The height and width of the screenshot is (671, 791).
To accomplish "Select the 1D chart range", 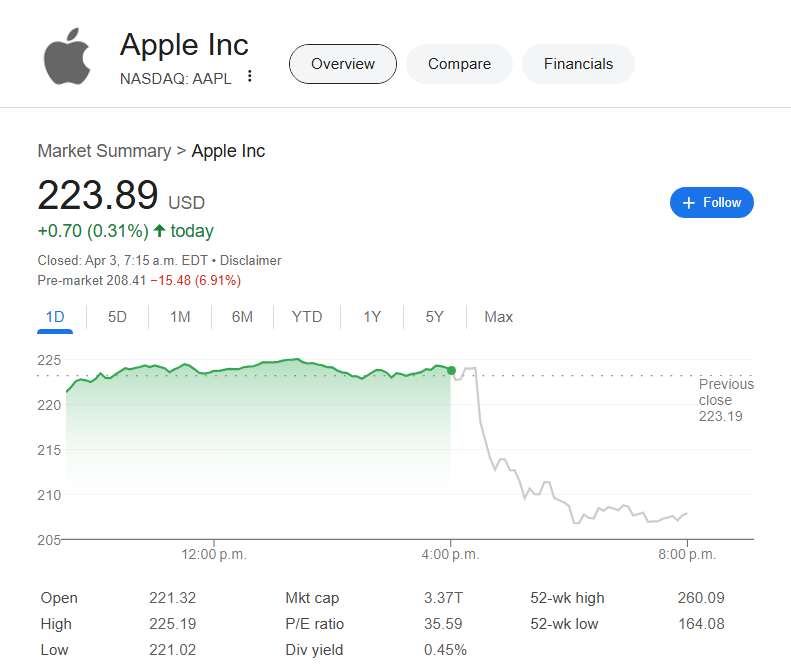I will tap(55, 317).
